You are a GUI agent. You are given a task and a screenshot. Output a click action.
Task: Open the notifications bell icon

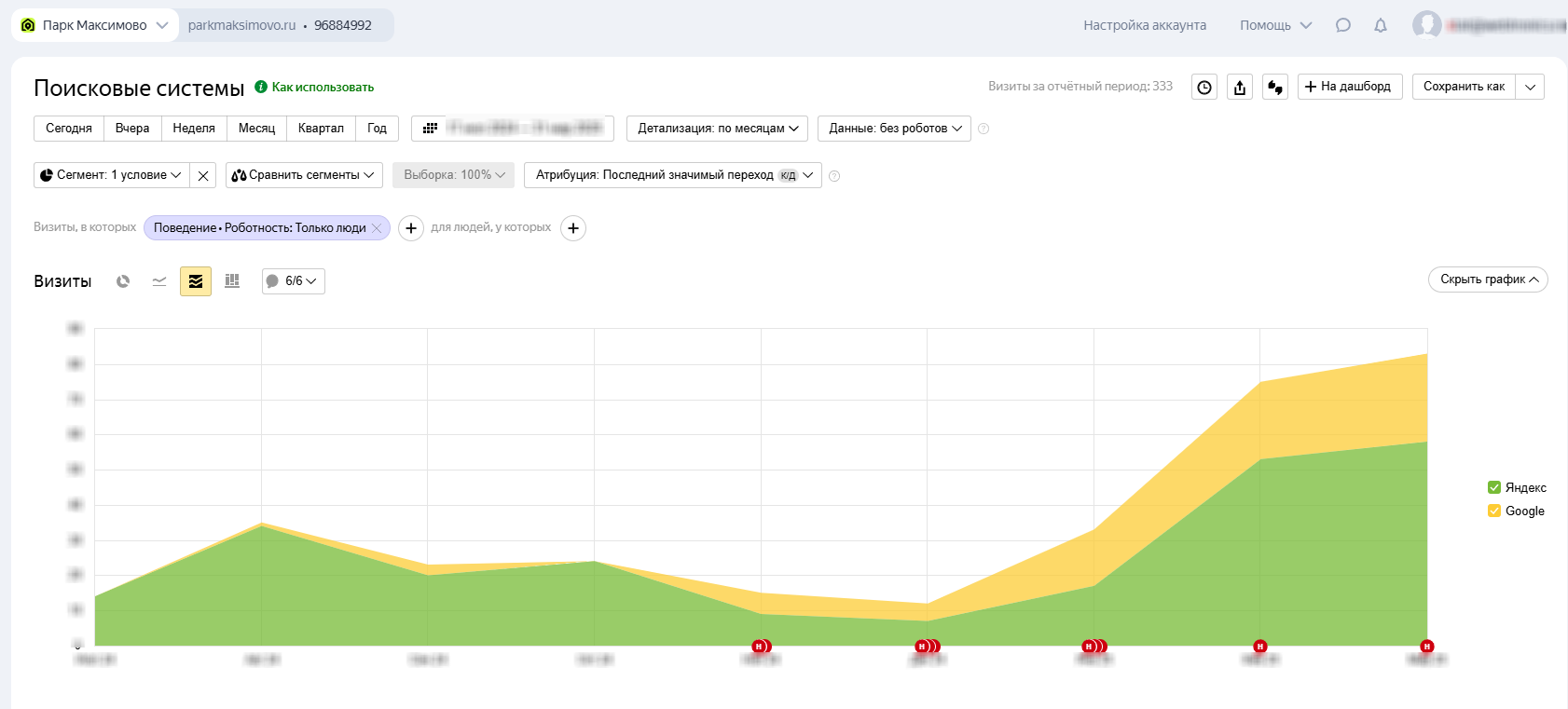pyautogui.click(x=1381, y=25)
